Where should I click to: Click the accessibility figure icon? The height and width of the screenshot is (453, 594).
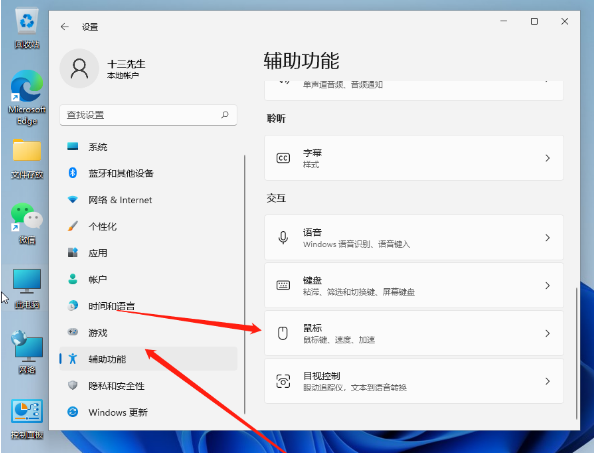73,358
